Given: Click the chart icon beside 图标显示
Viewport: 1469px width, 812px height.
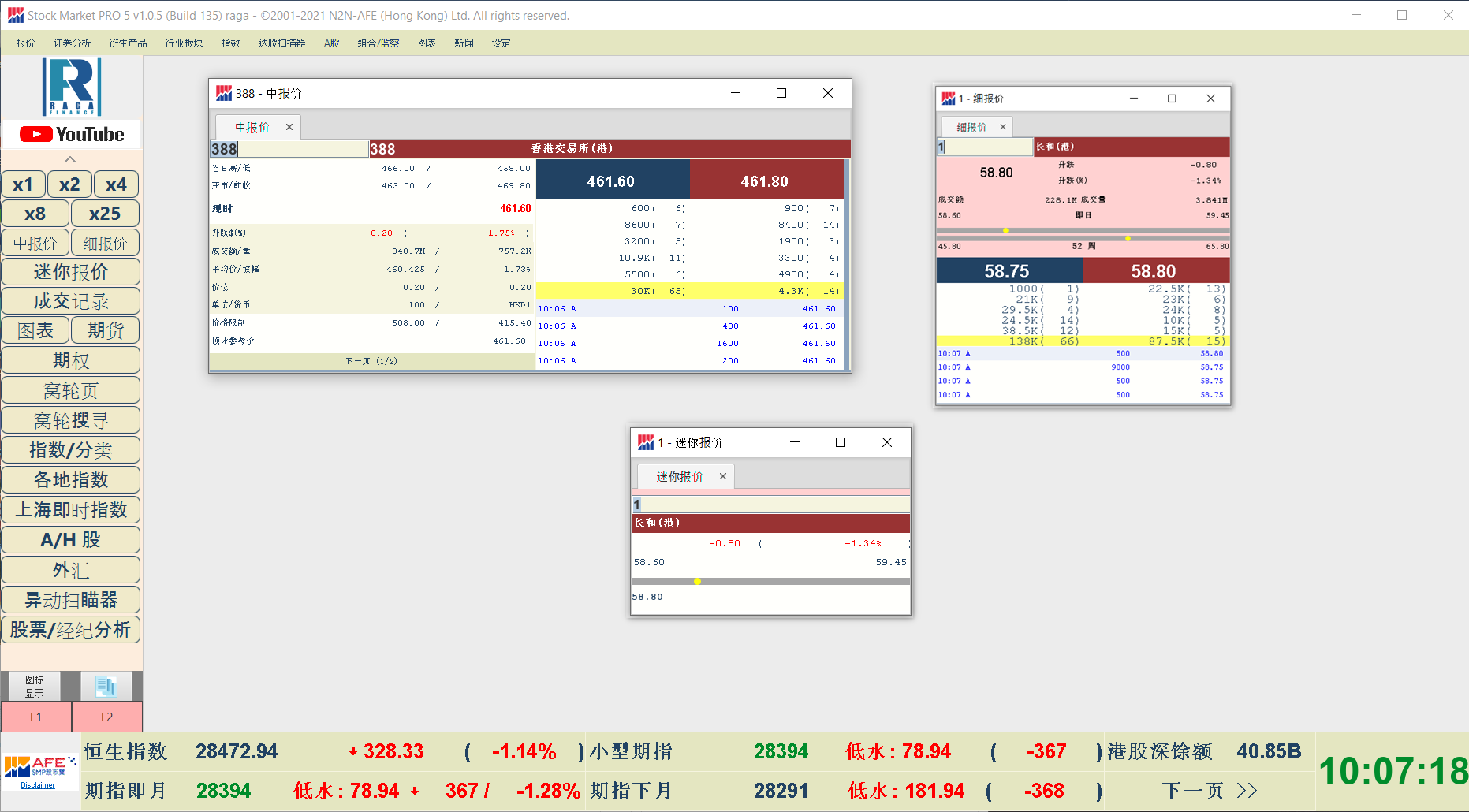Looking at the screenshot, I should click(106, 686).
